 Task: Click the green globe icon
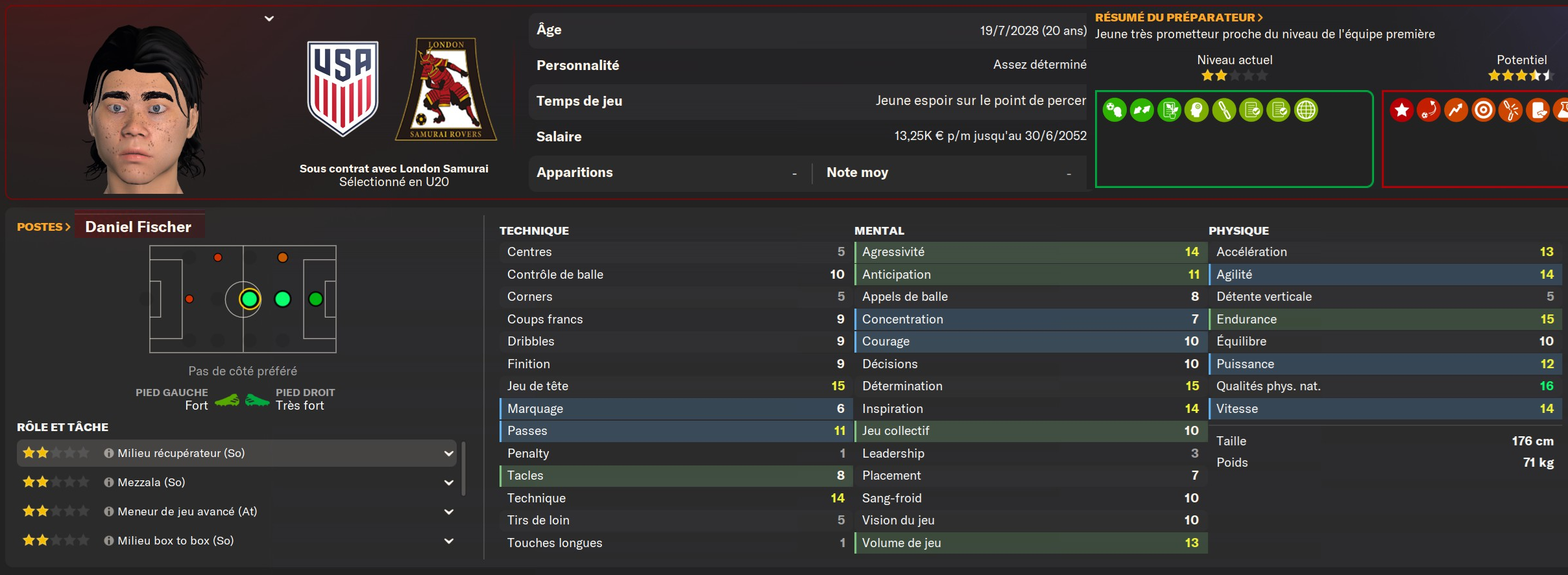click(x=1306, y=110)
